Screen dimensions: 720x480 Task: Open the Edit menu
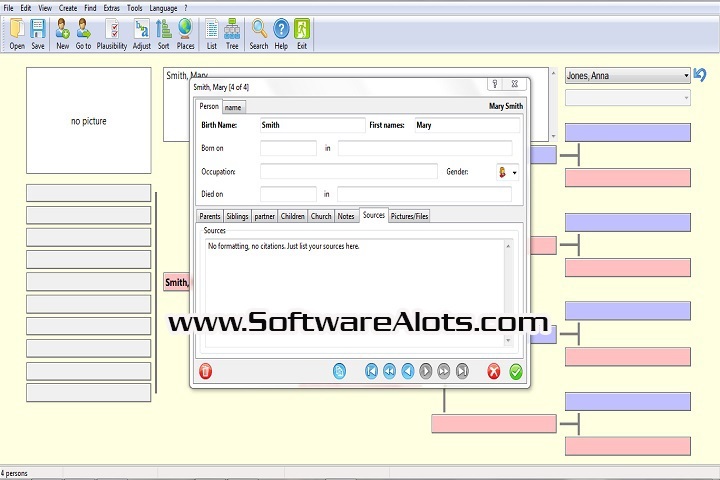[x=26, y=8]
